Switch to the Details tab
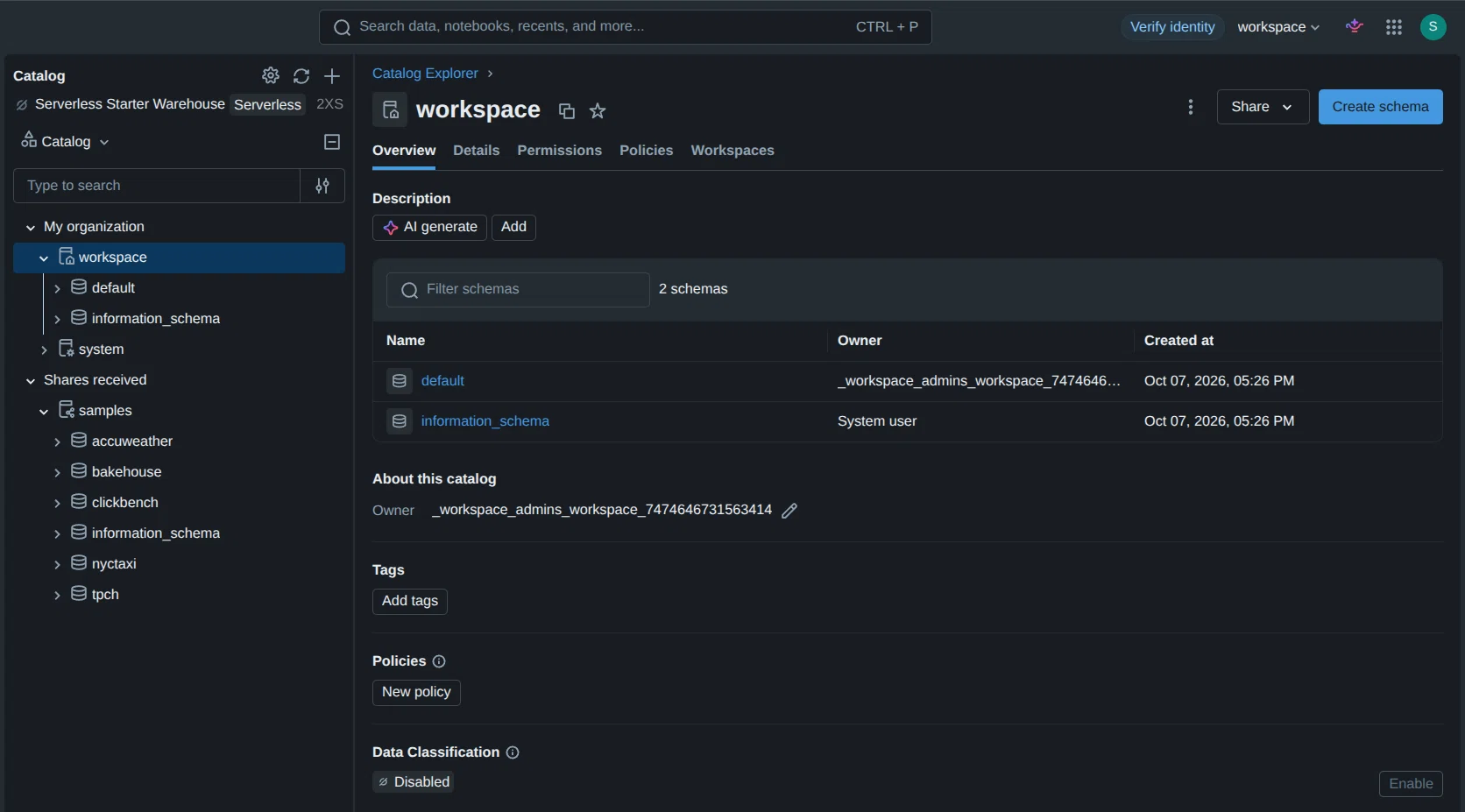The width and height of the screenshot is (1465, 812). pyautogui.click(x=477, y=151)
